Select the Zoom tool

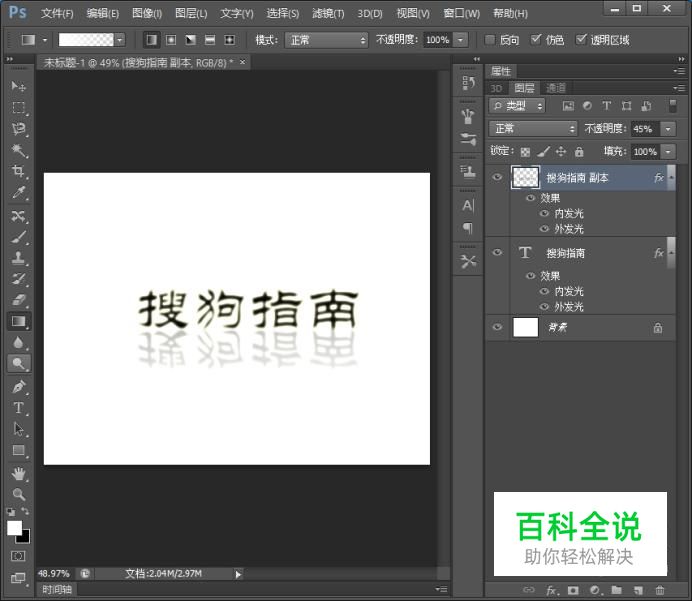click(18, 494)
